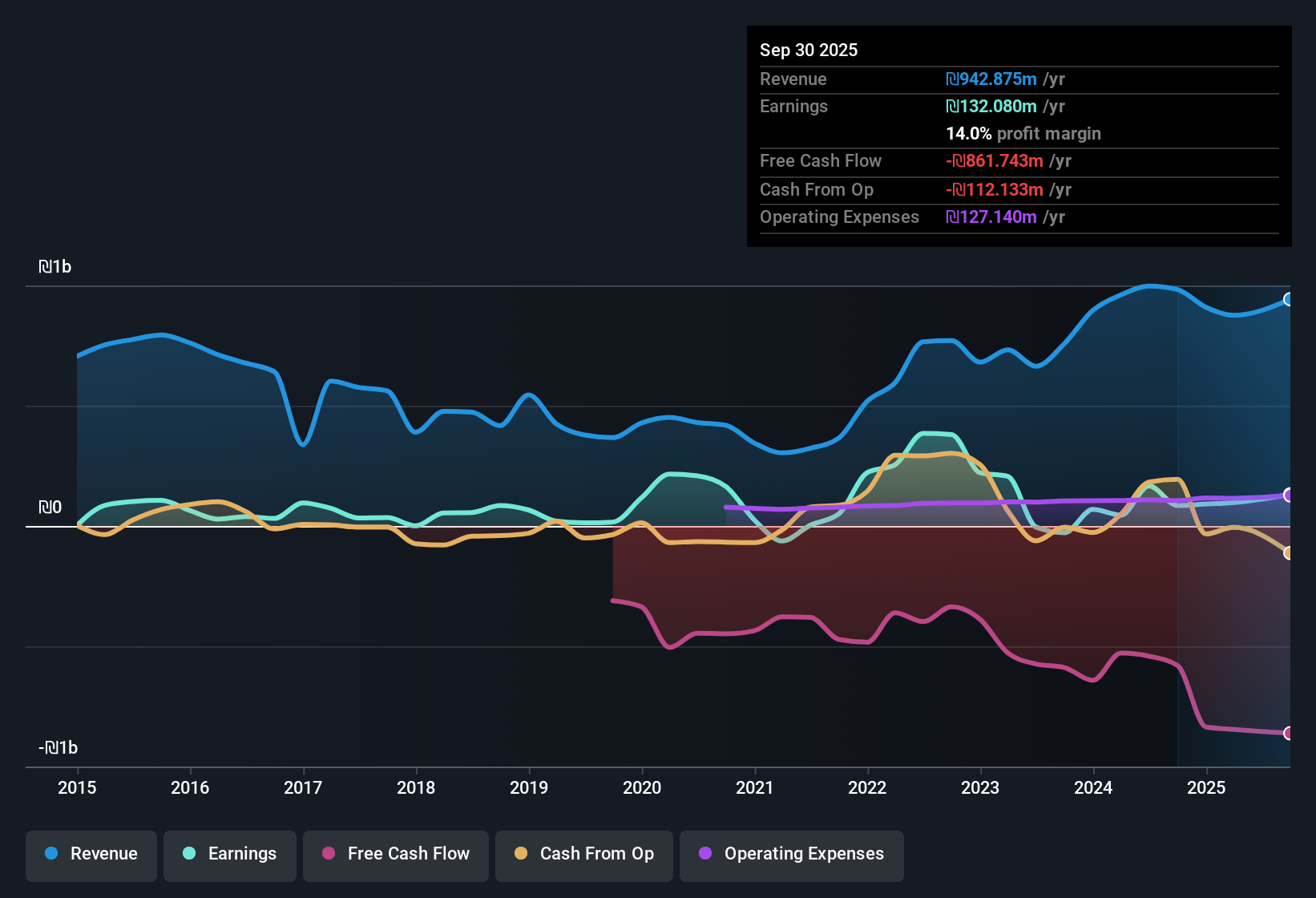Click the Revenue endpoint marker on the chart
Screen dimensions: 1316x898
coord(1288,300)
